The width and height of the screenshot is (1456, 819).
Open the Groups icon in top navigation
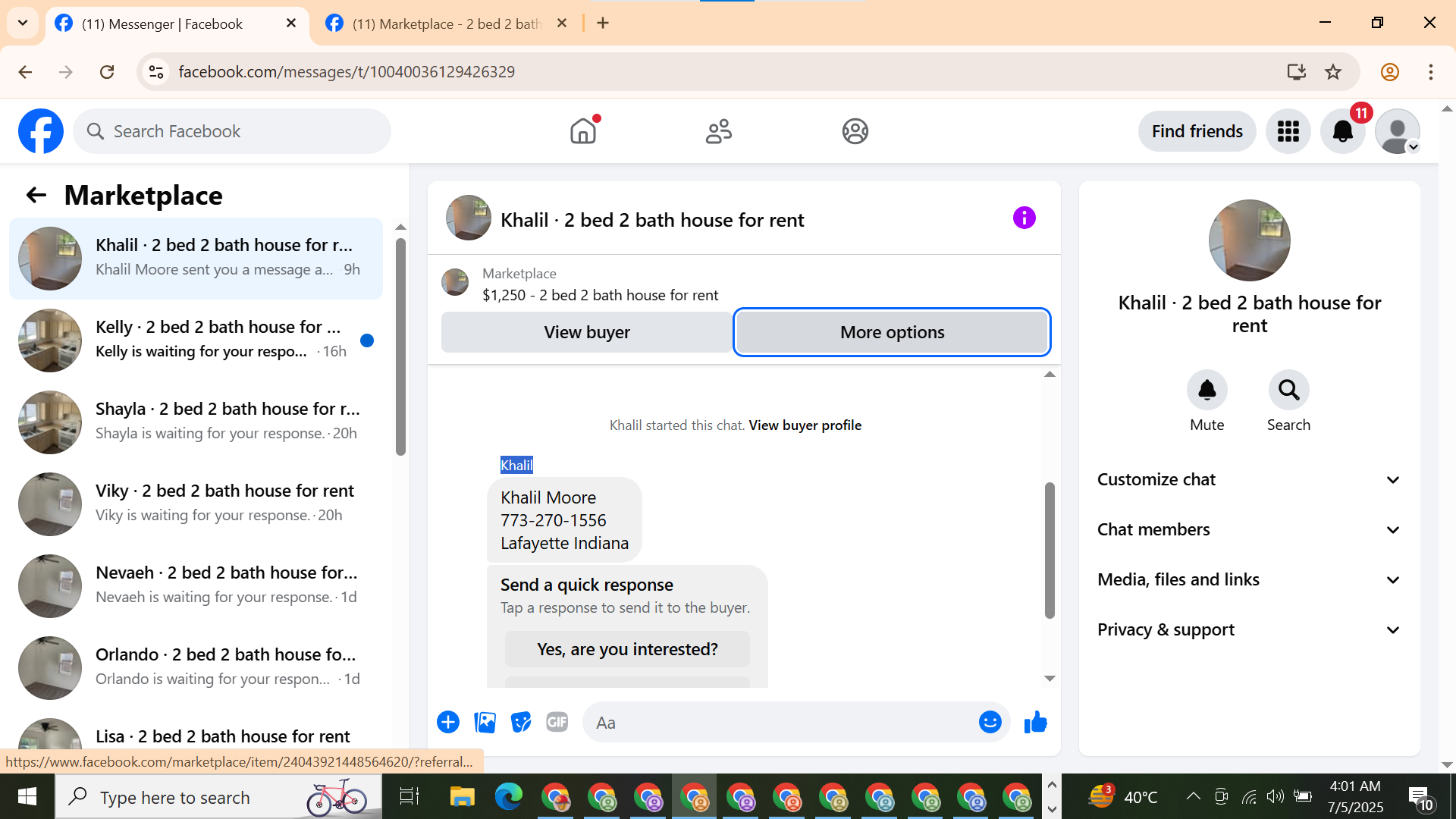(x=855, y=131)
